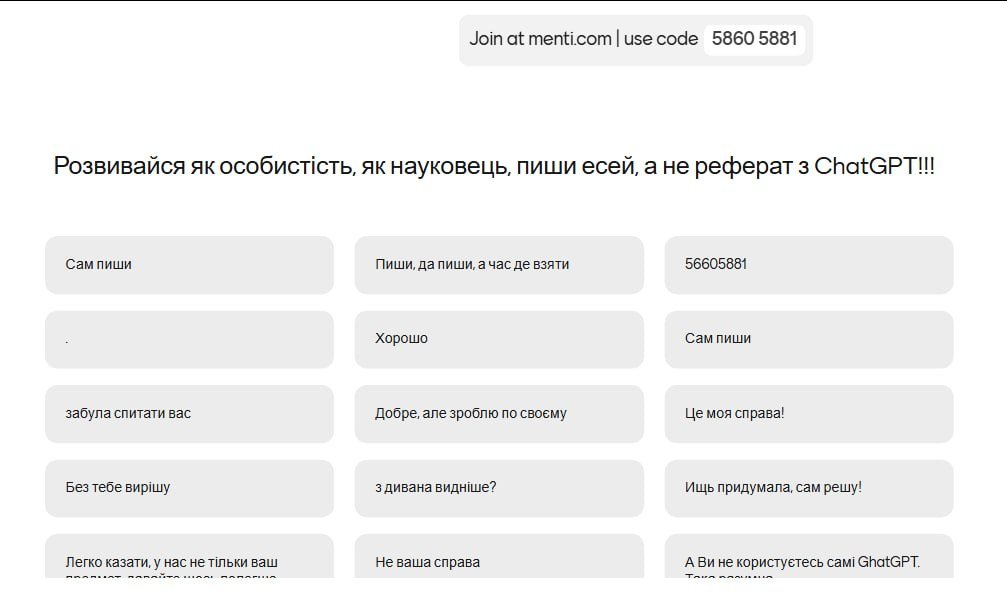The image size is (1007, 598).
Task: Click the word 'ChatGPT!!!' in the heading
Action: [875, 166]
